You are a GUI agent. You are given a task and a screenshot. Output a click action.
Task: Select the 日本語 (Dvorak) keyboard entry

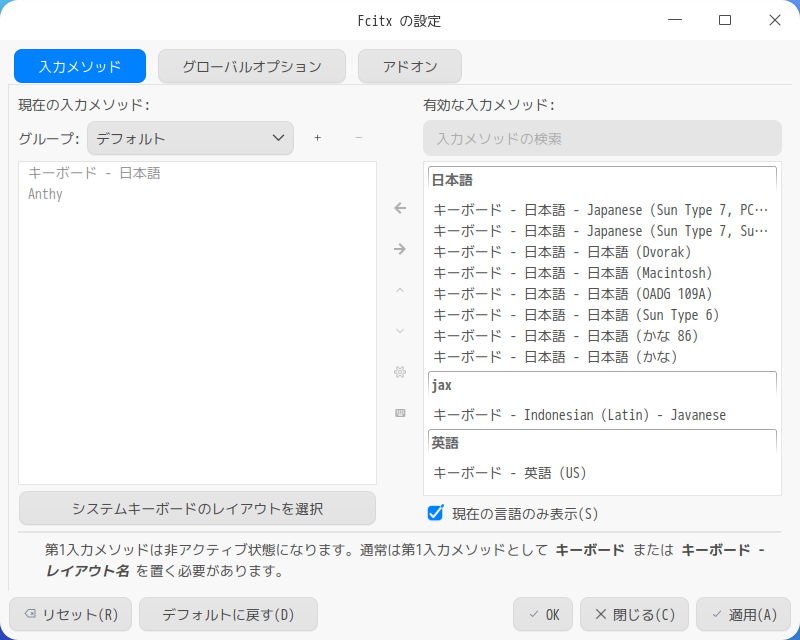pos(602,252)
